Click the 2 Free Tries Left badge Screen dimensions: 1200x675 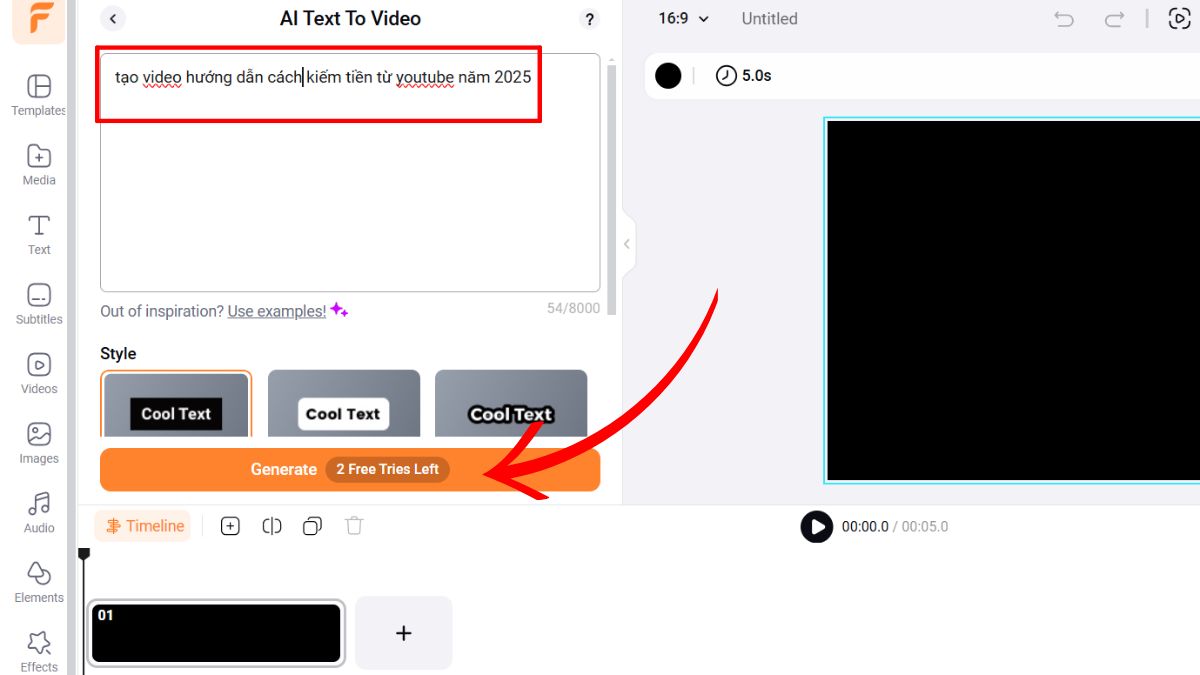[388, 469]
